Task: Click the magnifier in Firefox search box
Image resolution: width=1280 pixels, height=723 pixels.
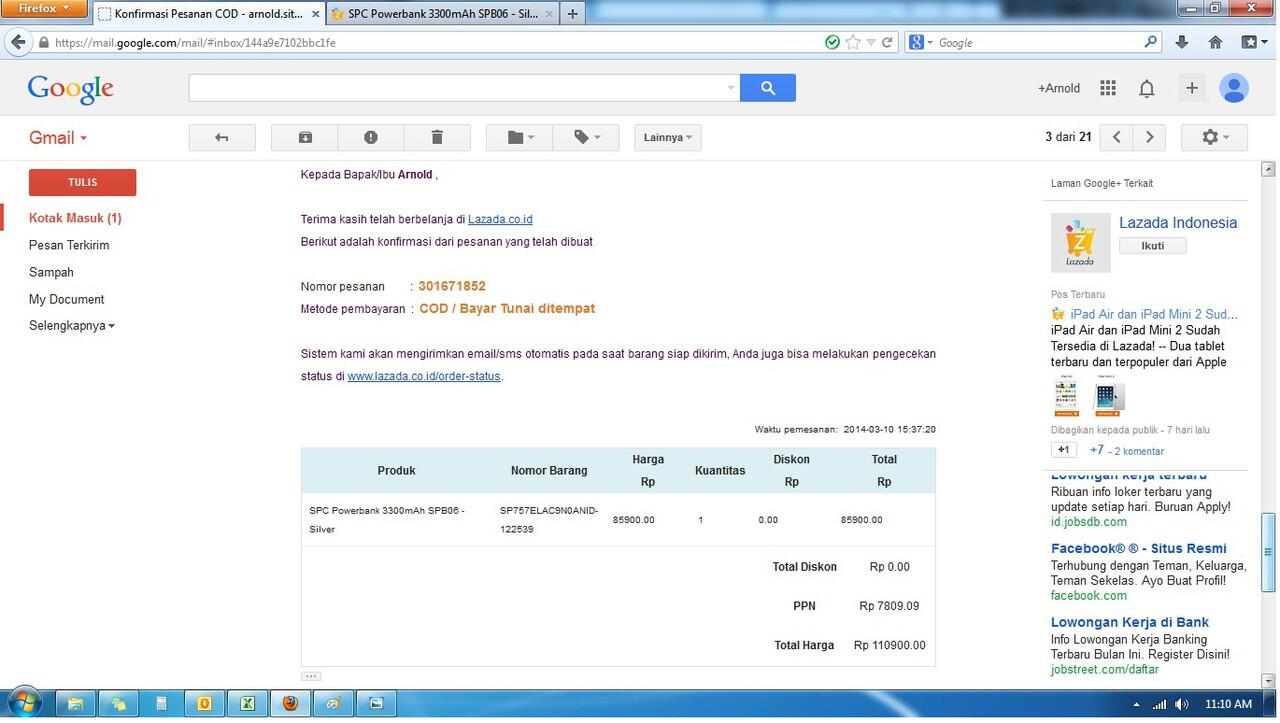Action: (1151, 42)
